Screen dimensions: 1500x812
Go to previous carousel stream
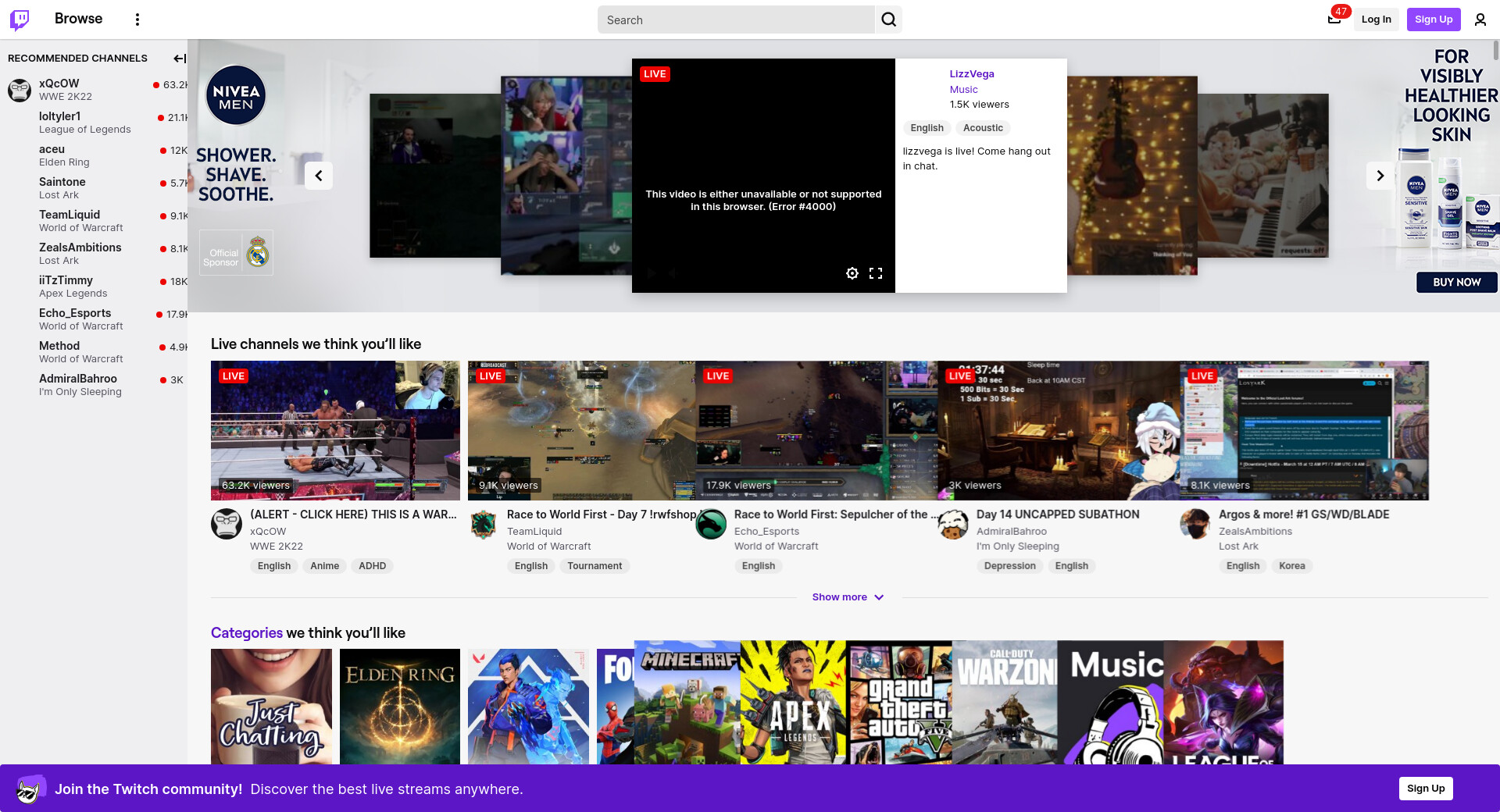coord(319,176)
